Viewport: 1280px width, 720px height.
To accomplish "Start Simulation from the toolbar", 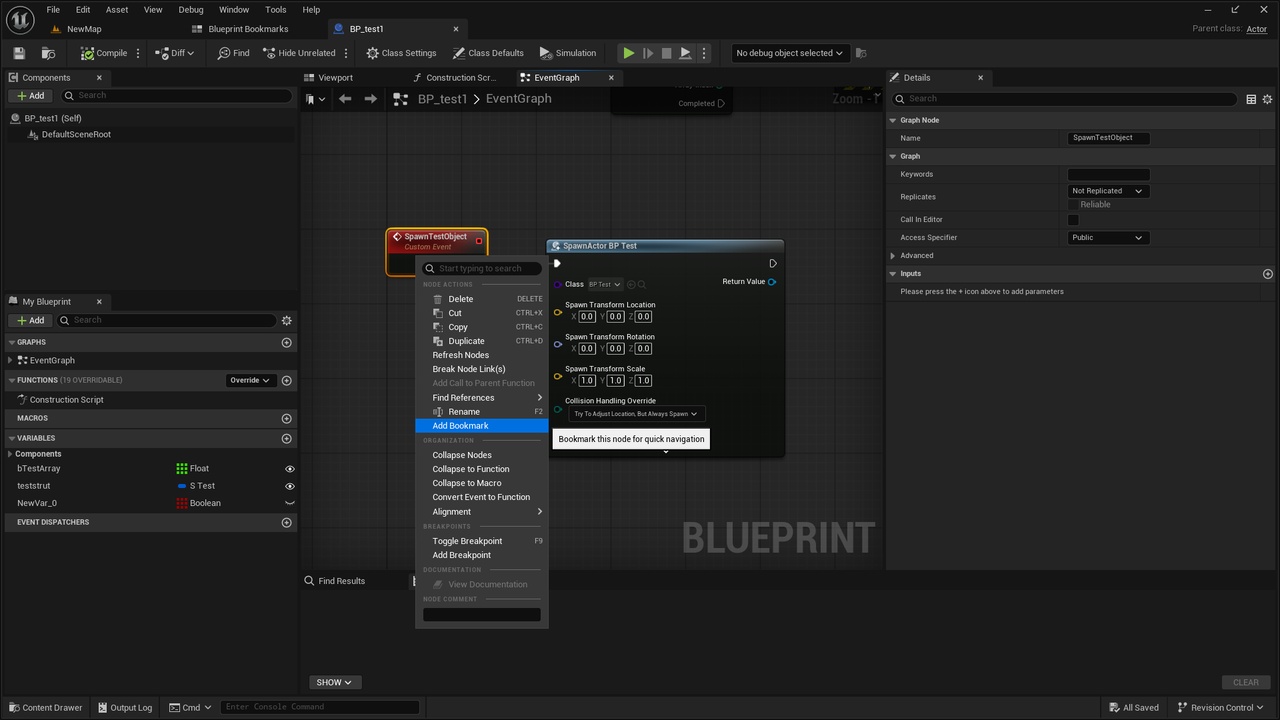I will click(x=567, y=53).
